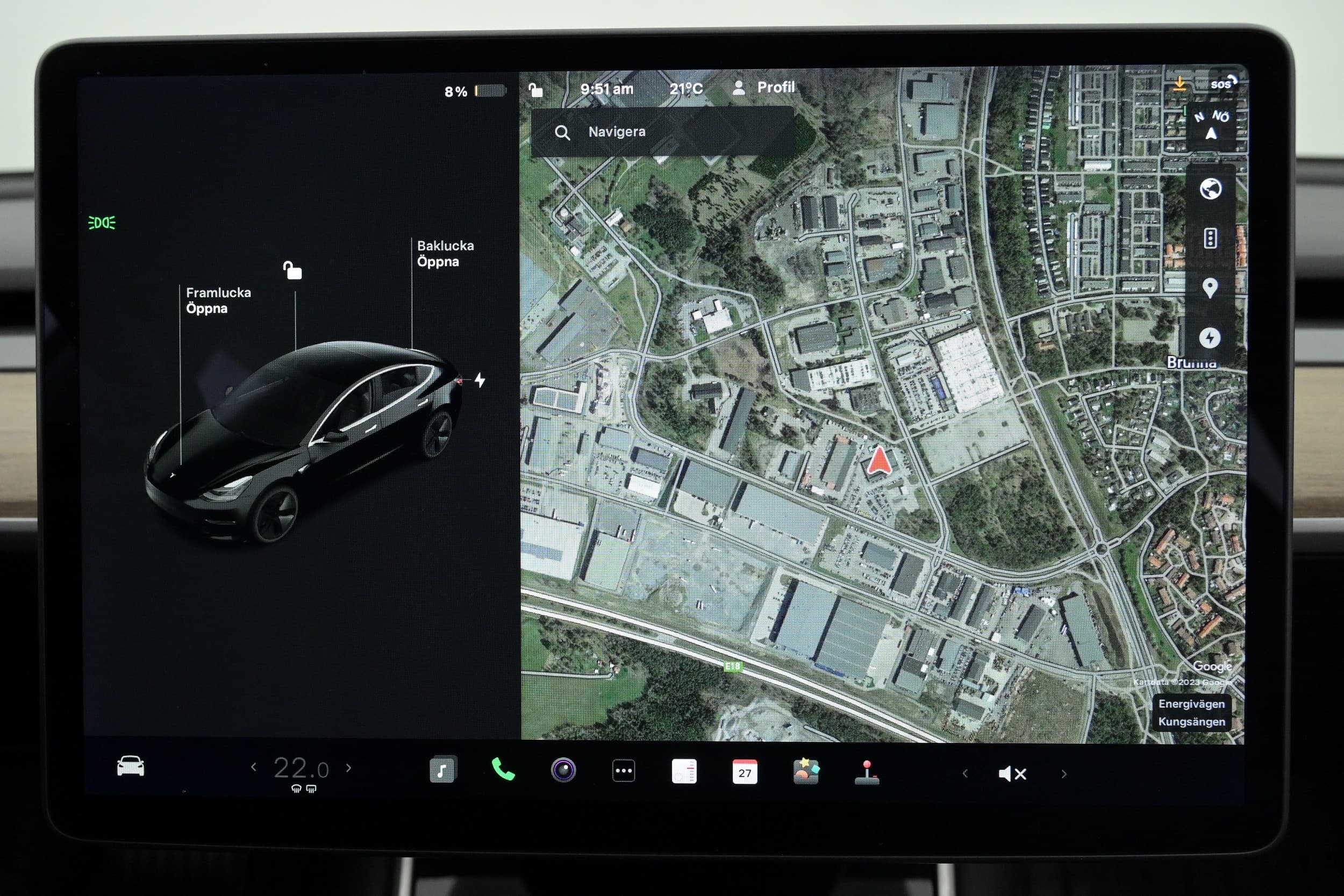Open the front trunk via Framlucka Öppna
Screen dimensions: 1344x896
(x=218, y=300)
